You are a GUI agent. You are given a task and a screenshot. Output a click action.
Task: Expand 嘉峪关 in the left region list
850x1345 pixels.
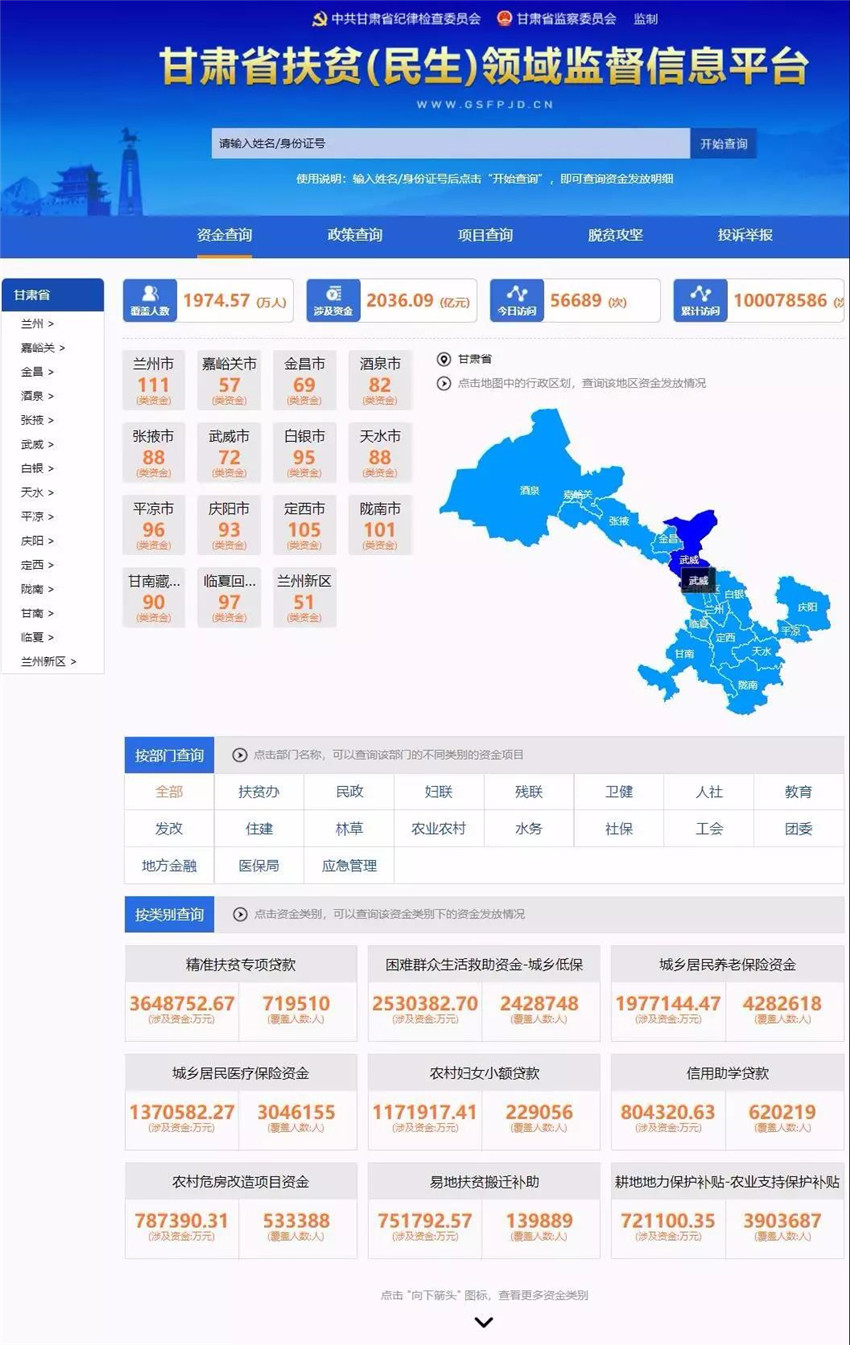tap(43, 348)
